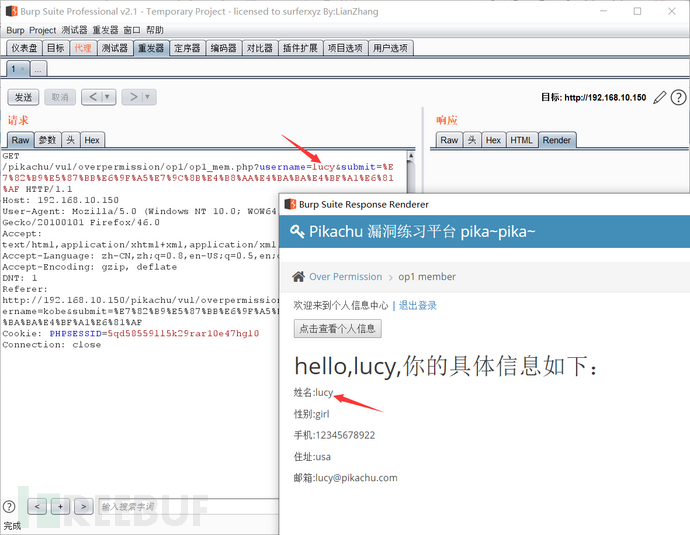
Task: Click the request pane scrollbar up arrow
Action: tap(411, 155)
